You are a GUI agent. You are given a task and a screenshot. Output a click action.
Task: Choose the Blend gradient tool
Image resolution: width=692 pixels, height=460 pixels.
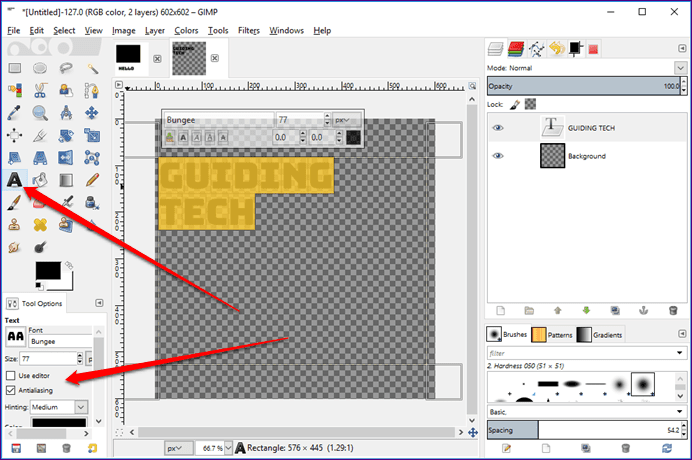(66, 180)
